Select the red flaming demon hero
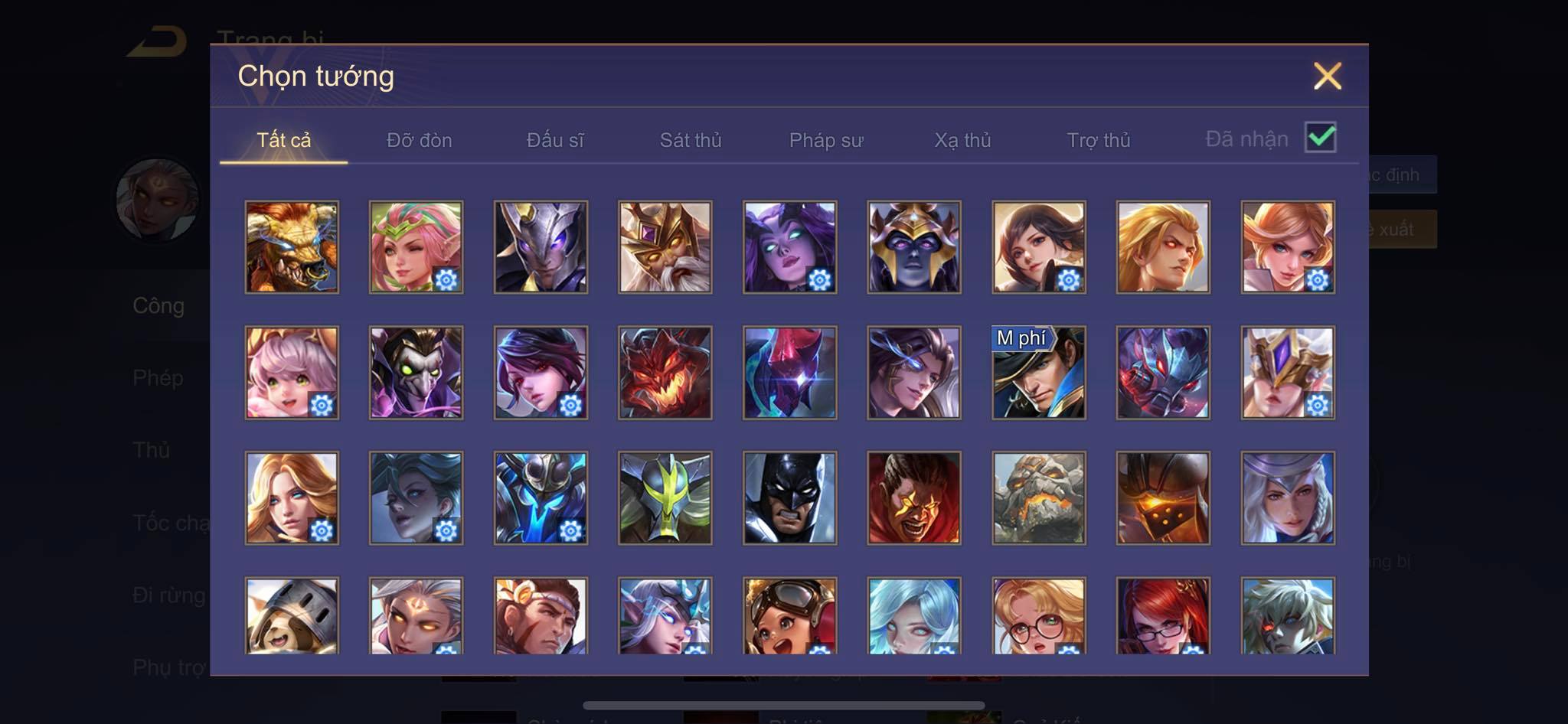Image resolution: width=1568 pixels, height=724 pixels. point(665,373)
